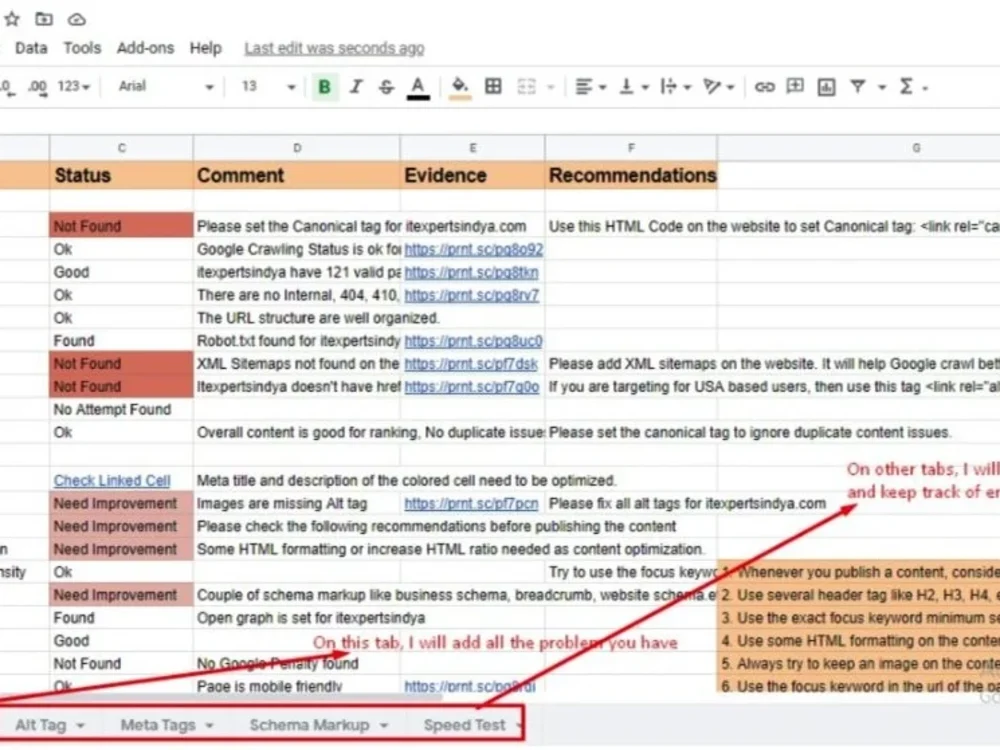
Task: Click the insert chart icon
Action: [x=826, y=87]
